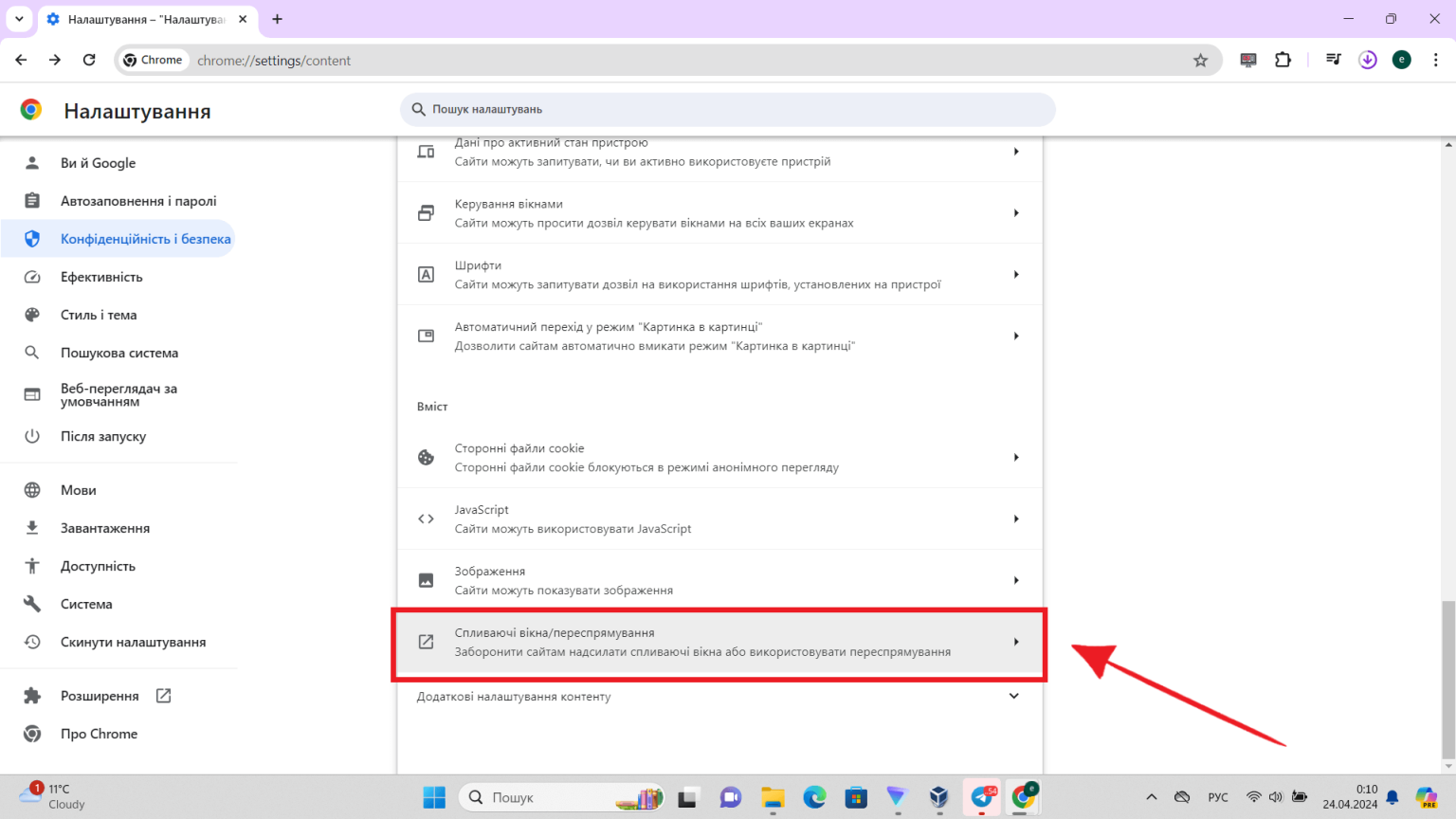Open Зображення content settings

point(720,579)
